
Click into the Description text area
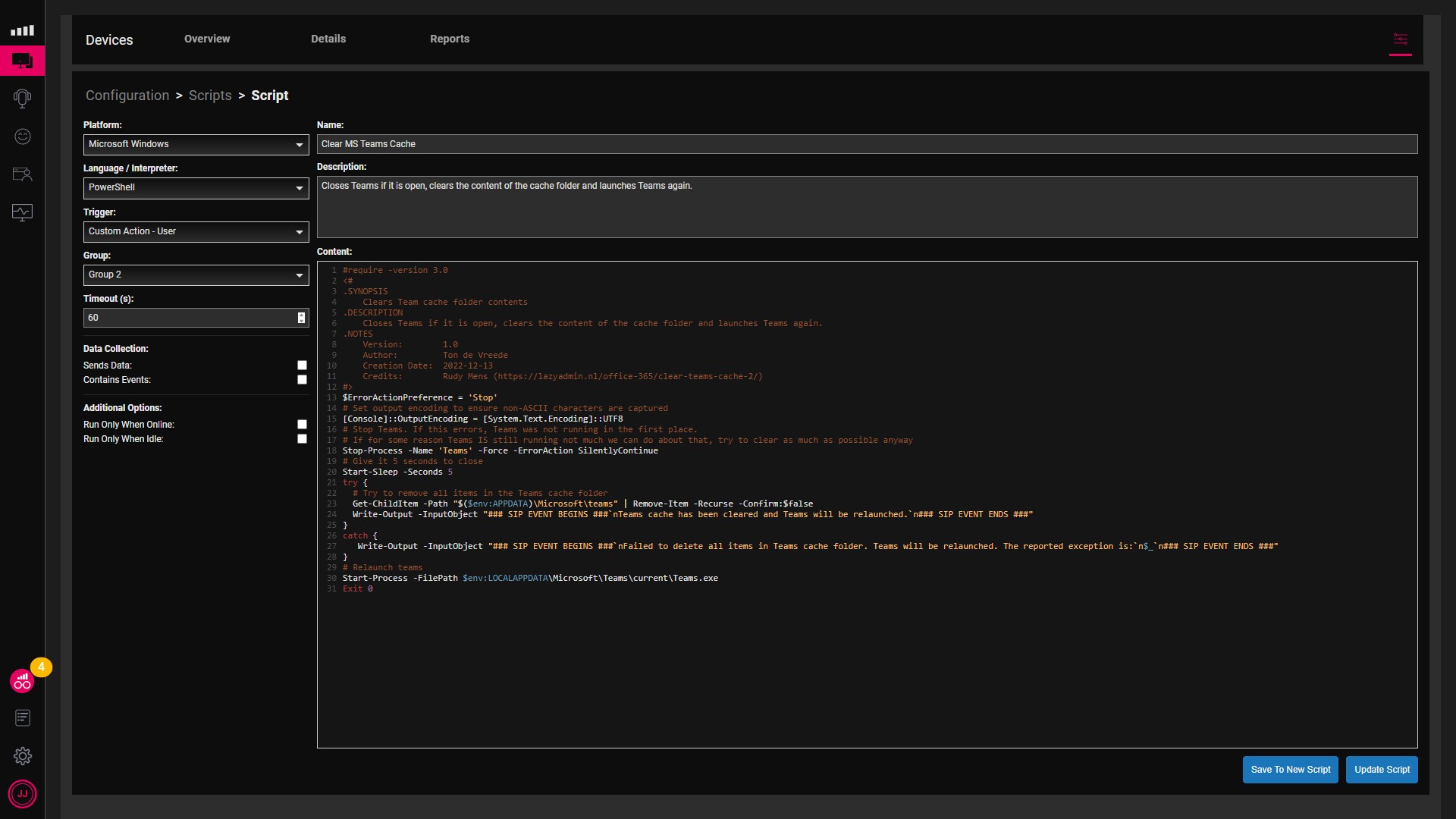pyautogui.click(x=867, y=207)
